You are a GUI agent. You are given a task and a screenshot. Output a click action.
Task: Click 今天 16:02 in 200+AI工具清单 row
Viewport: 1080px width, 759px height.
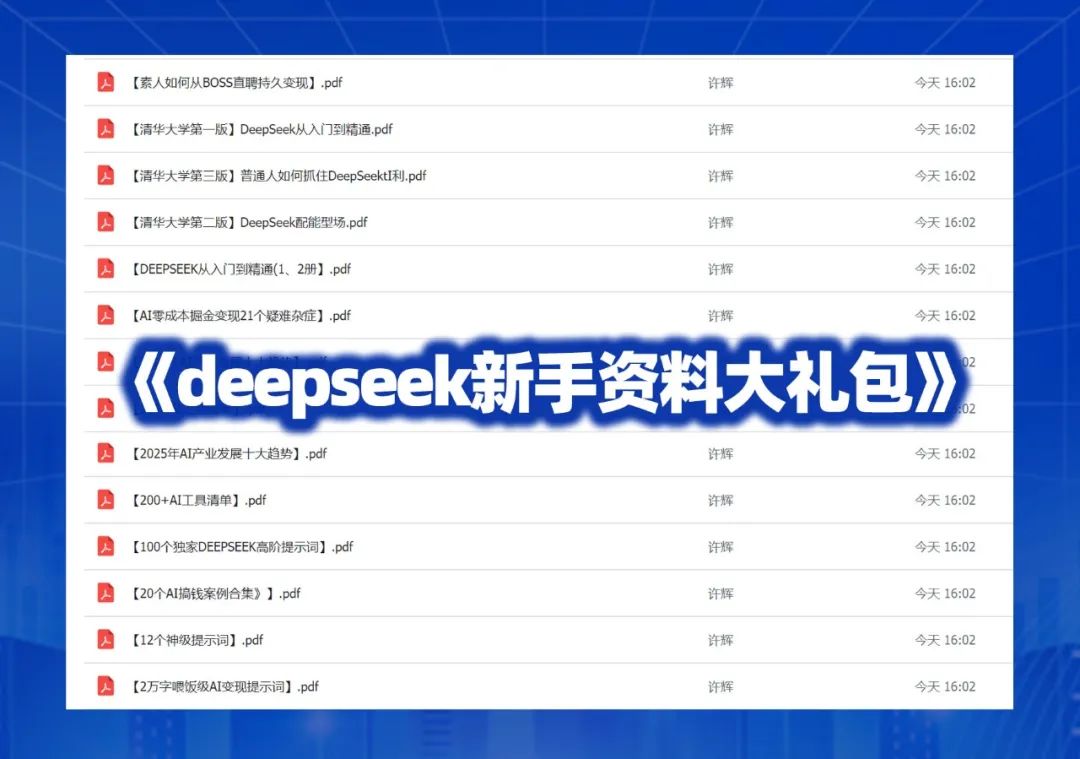click(x=945, y=500)
